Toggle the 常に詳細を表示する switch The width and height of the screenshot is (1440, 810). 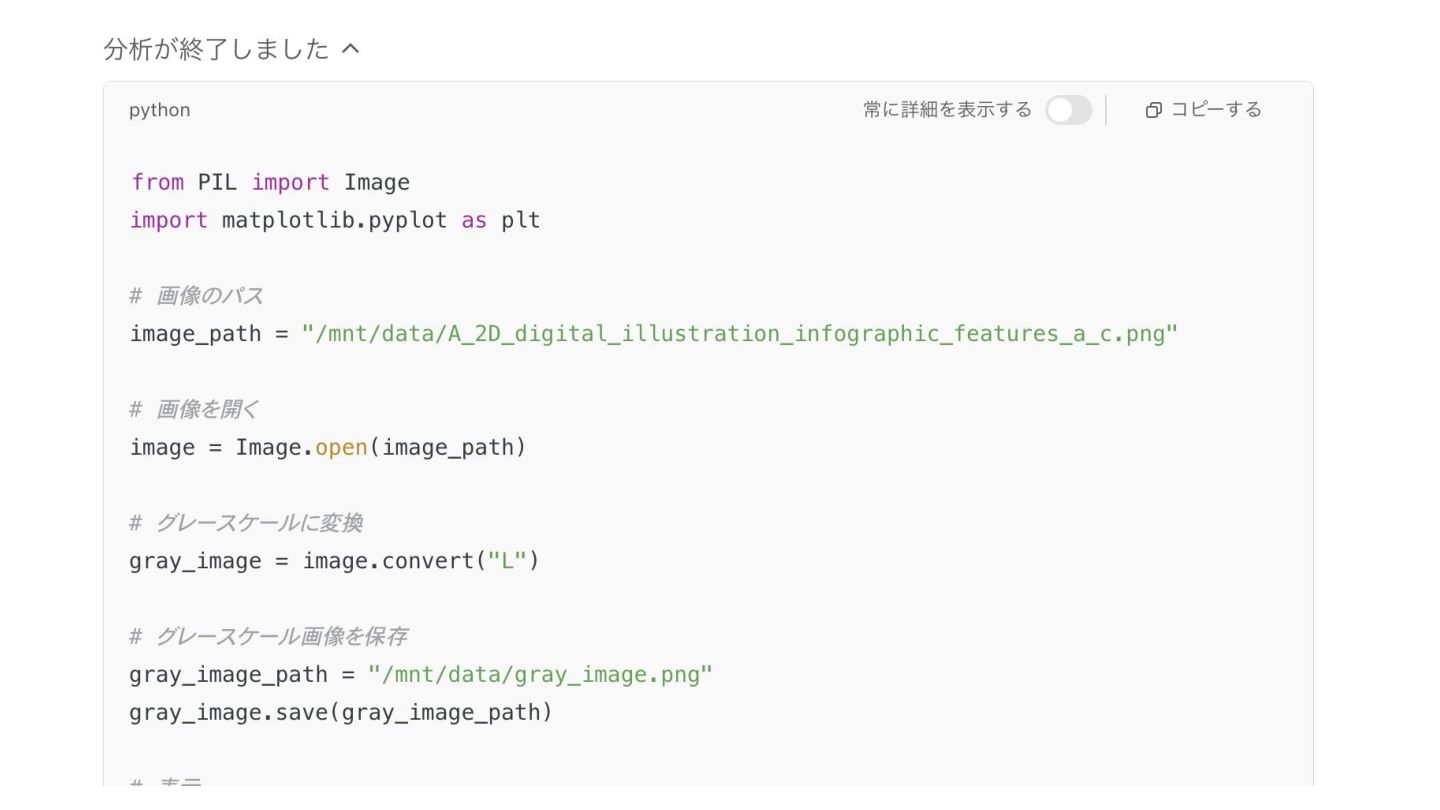click(x=1068, y=110)
